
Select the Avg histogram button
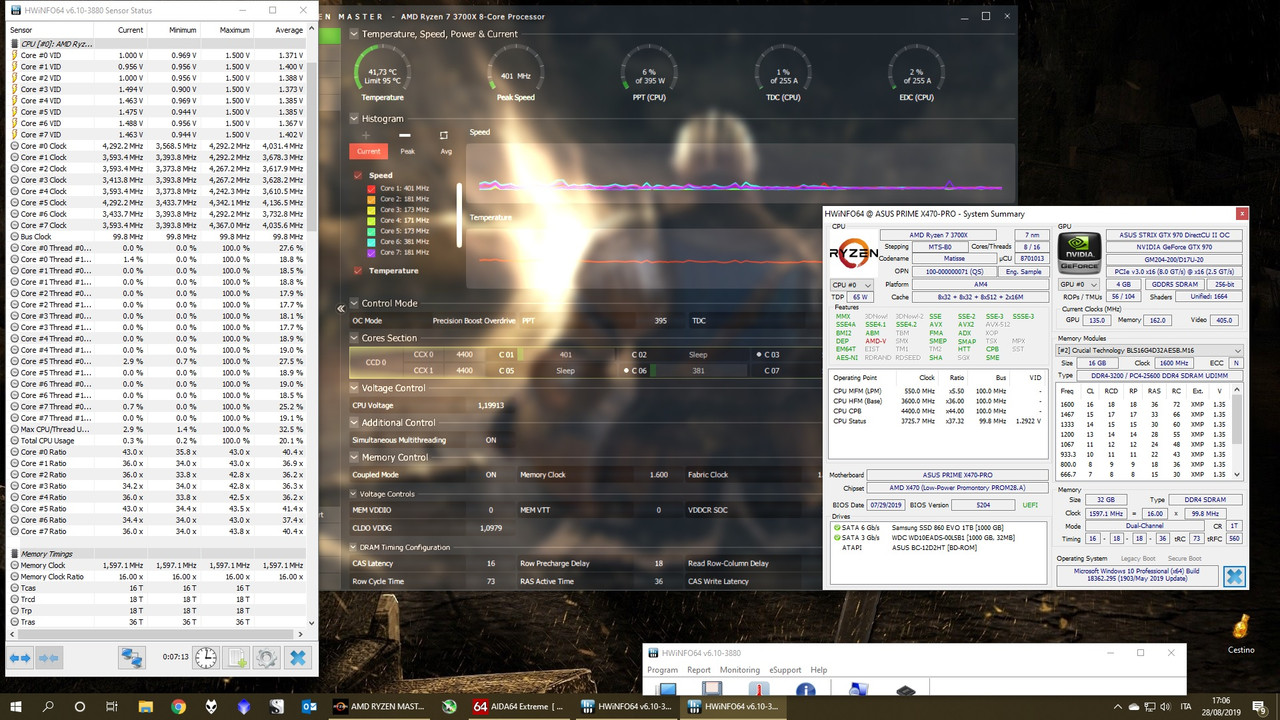click(x=446, y=151)
